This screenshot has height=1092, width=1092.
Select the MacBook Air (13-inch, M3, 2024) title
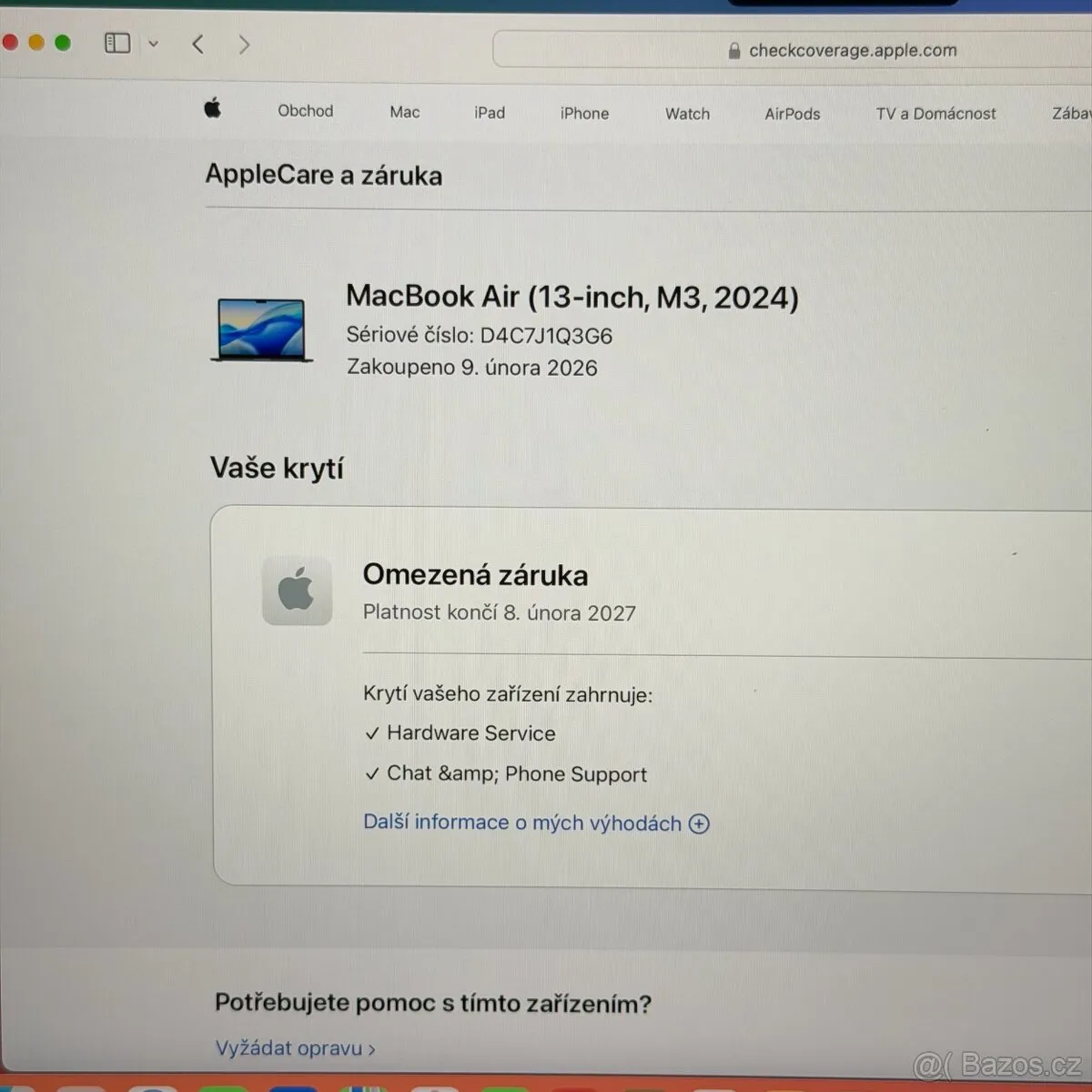tap(572, 297)
